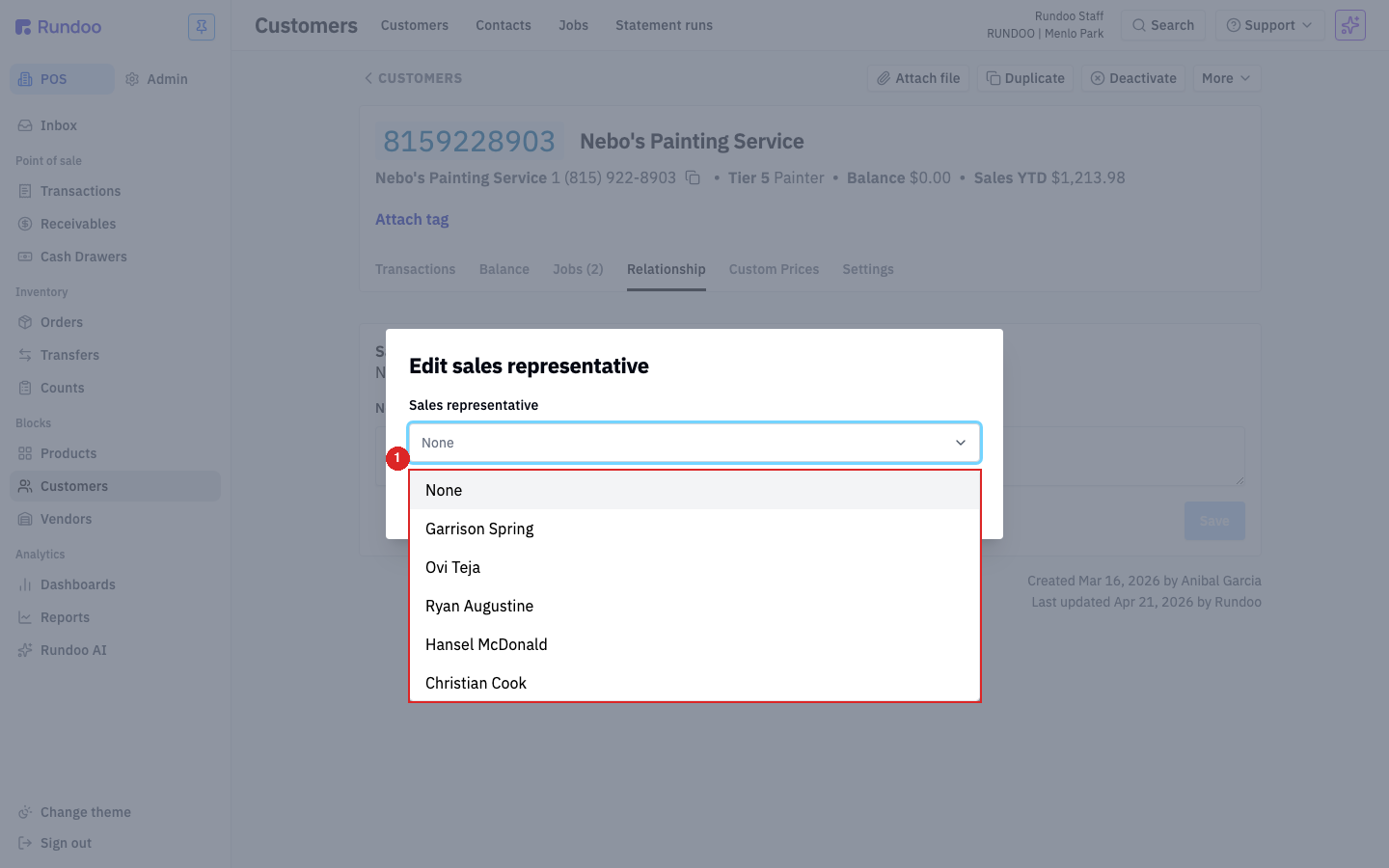Click the Counts sidebar icon
This screenshot has height=868, width=1389.
(x=25, y=388)
